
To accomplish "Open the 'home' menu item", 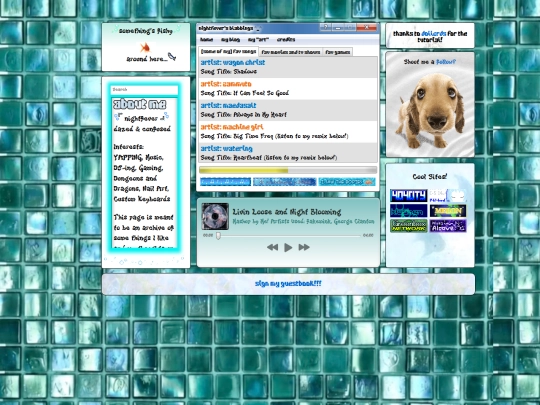I will pos(206,40).
